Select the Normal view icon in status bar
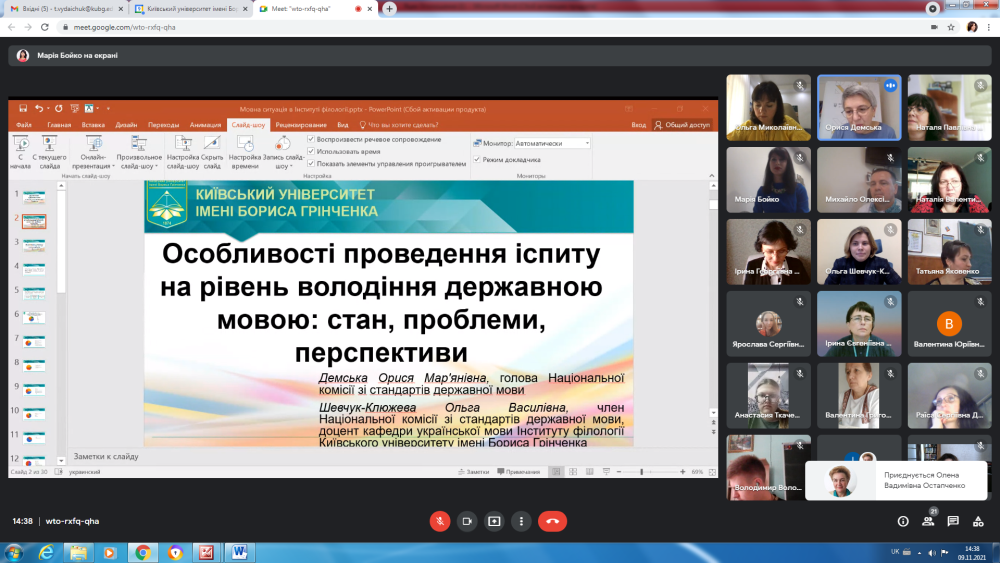This screenshot has height=563, width=1000. click(556, 472)
